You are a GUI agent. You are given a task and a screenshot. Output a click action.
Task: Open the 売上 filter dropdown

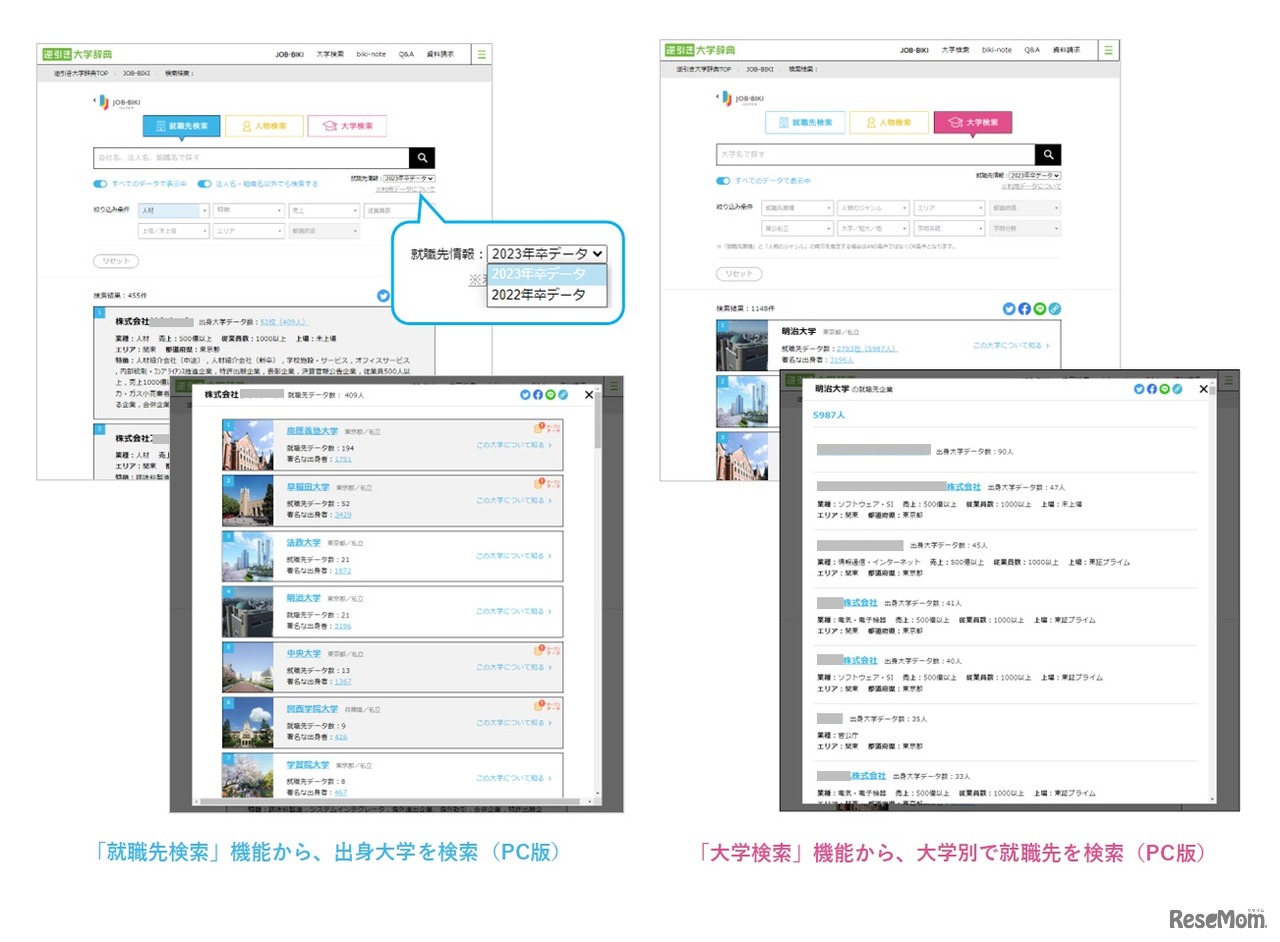pos(324,211)
